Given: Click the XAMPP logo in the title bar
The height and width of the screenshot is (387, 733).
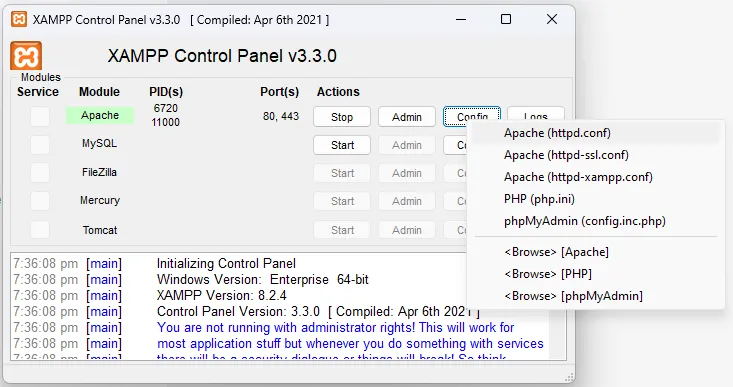Looking at the screenshot, I should [x=19, y=20].
